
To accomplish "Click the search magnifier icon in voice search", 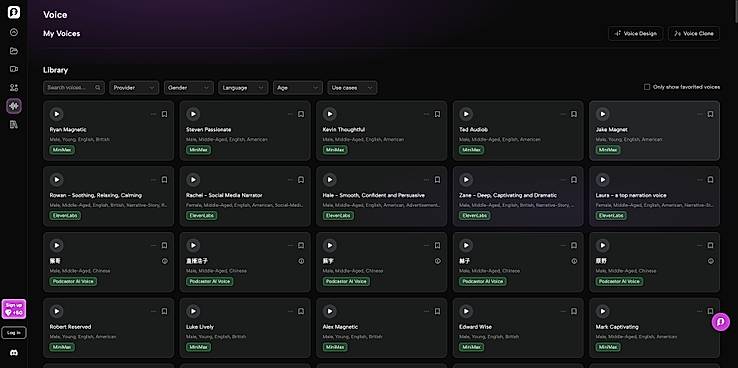I will tap(98, 88).
